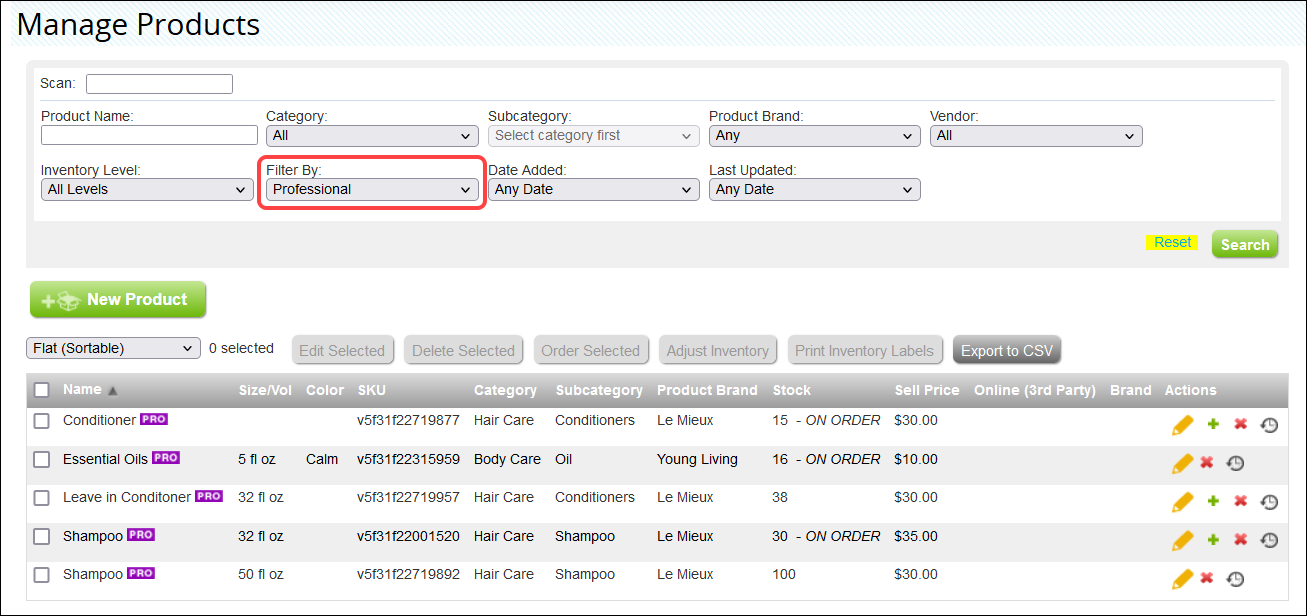Edit the Conditioner product with pencil icon
This screenshot has height=616, width=1307.
(x=1183, y=425)
